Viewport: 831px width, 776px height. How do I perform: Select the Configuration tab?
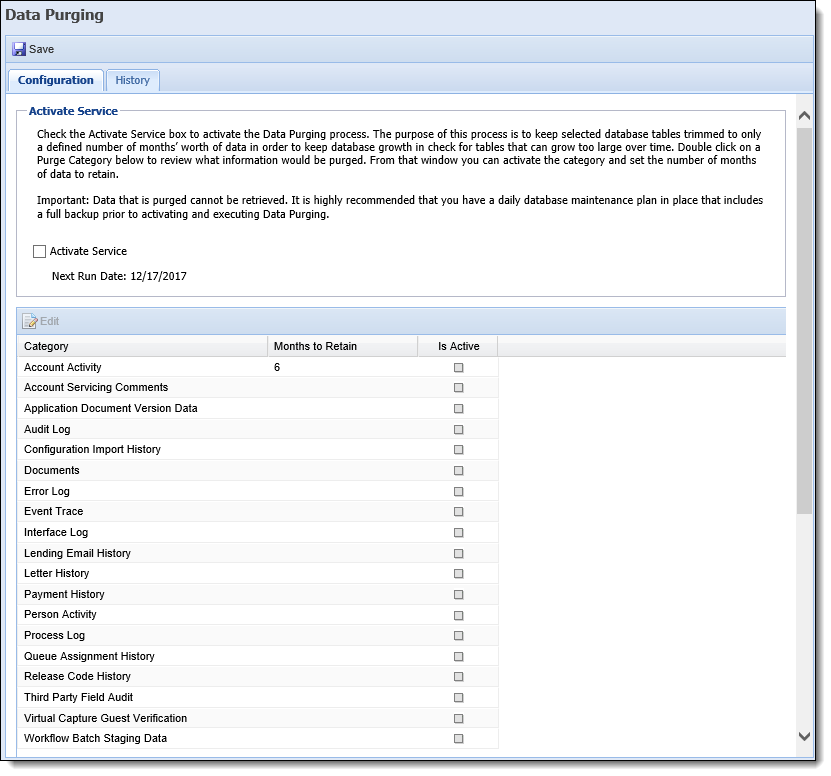click(x=56, y=81)
